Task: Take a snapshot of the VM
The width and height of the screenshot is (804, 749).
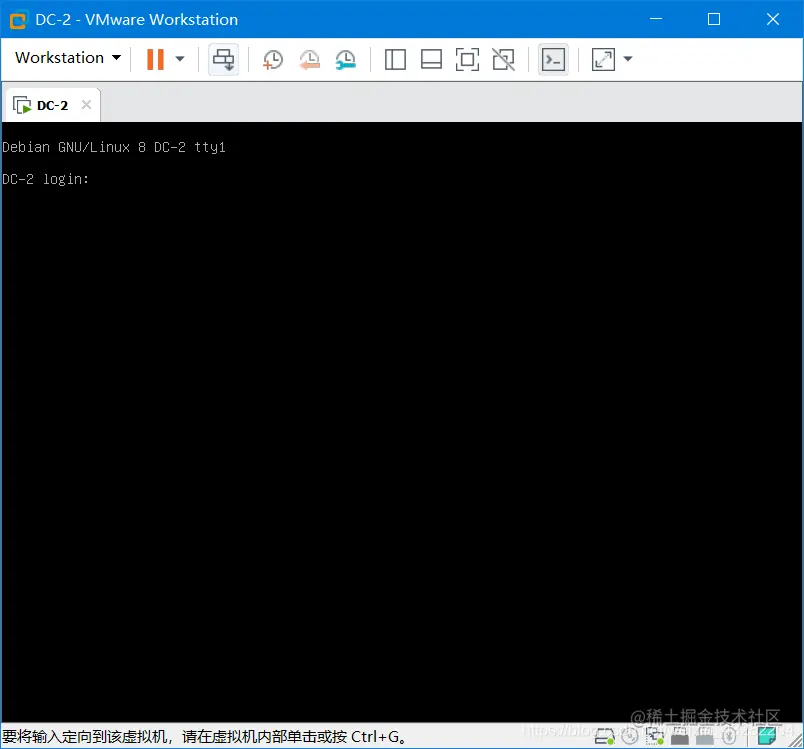Action: click(273, 59)
